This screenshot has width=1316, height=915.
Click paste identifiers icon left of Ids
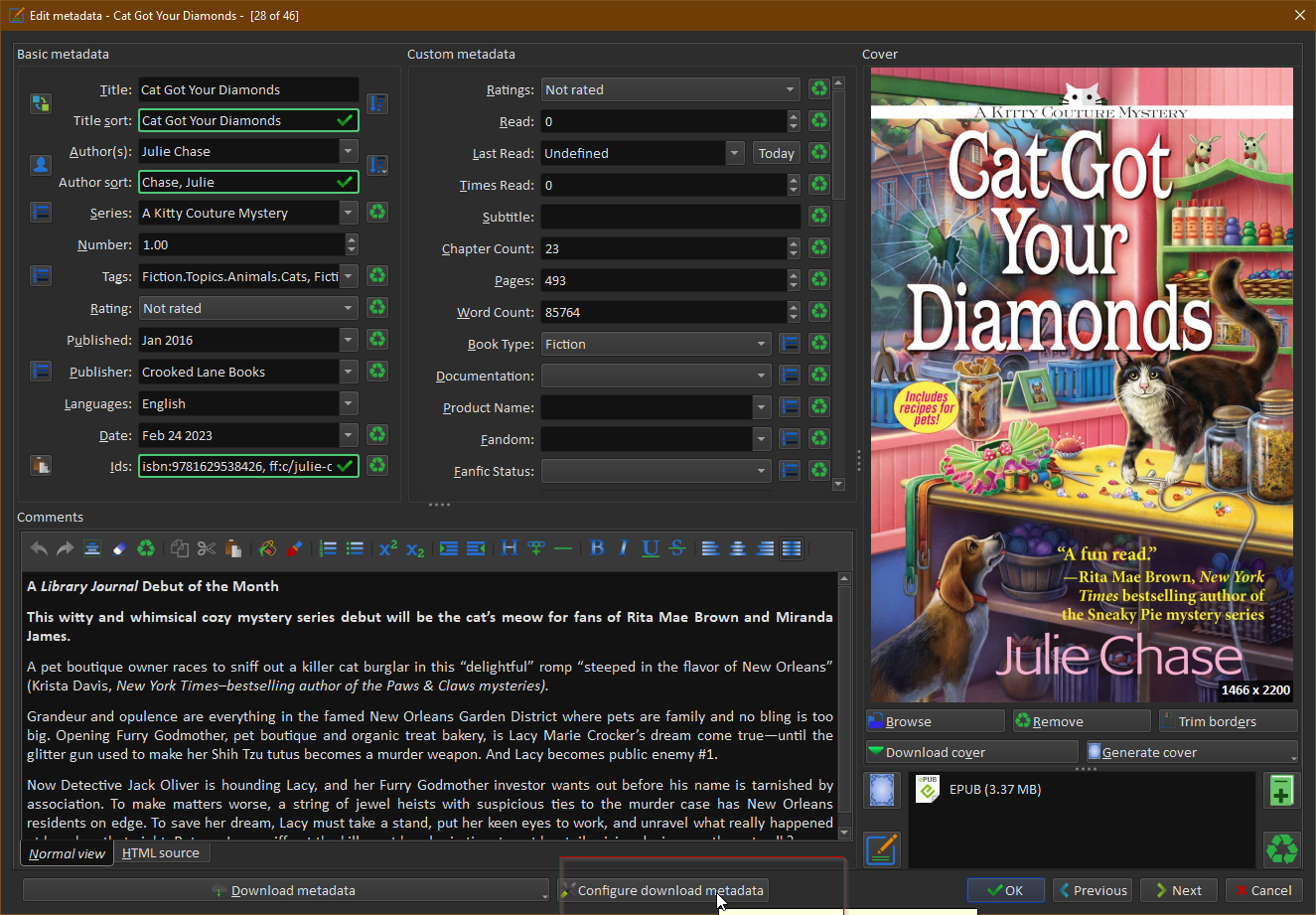(x=41, y=465)
